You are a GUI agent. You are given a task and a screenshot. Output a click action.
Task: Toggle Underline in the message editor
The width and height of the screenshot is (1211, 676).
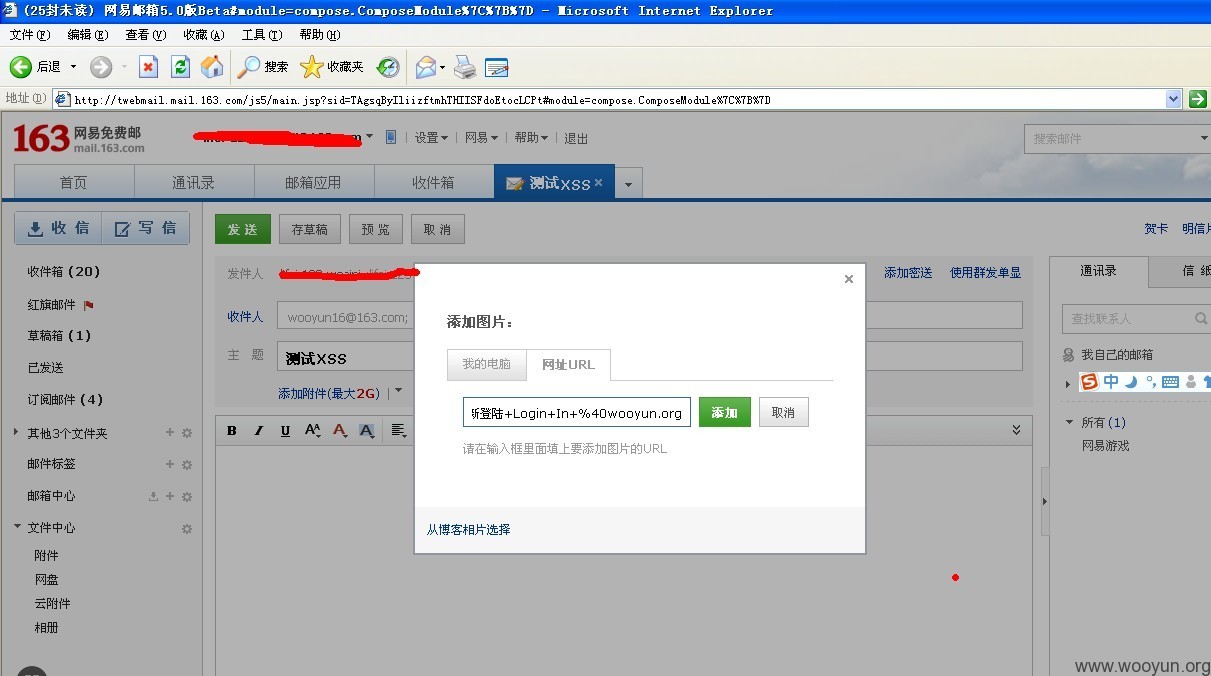point(285,430)
